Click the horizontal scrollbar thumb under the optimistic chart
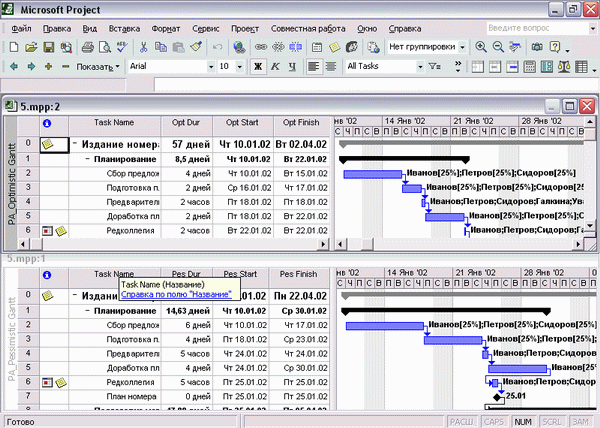This screenshot has width=600, height=428. pyautogui.click(x=367, y=244)
